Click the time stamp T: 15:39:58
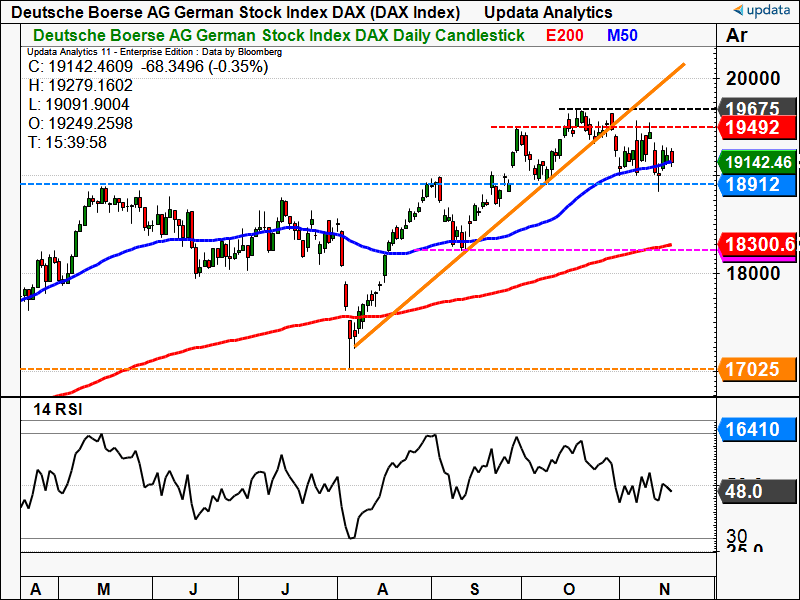The width and height of the screenshot is (800, 600). click(68, 142)
